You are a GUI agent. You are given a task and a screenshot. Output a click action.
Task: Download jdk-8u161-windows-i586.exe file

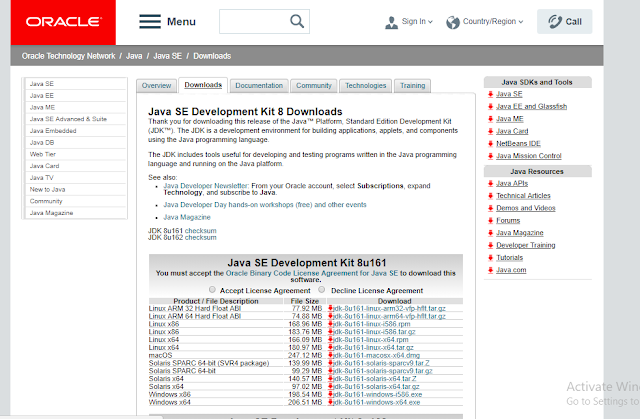(378, 395)
